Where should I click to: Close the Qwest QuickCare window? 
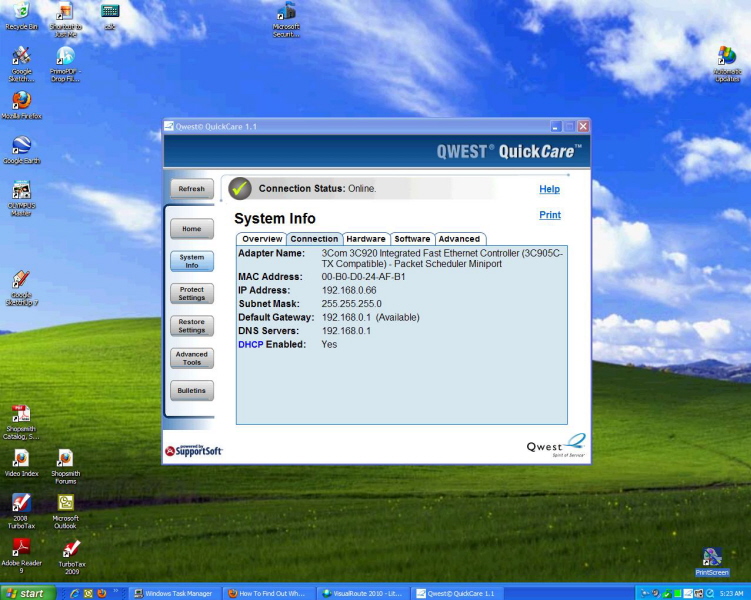coord(583,126)
